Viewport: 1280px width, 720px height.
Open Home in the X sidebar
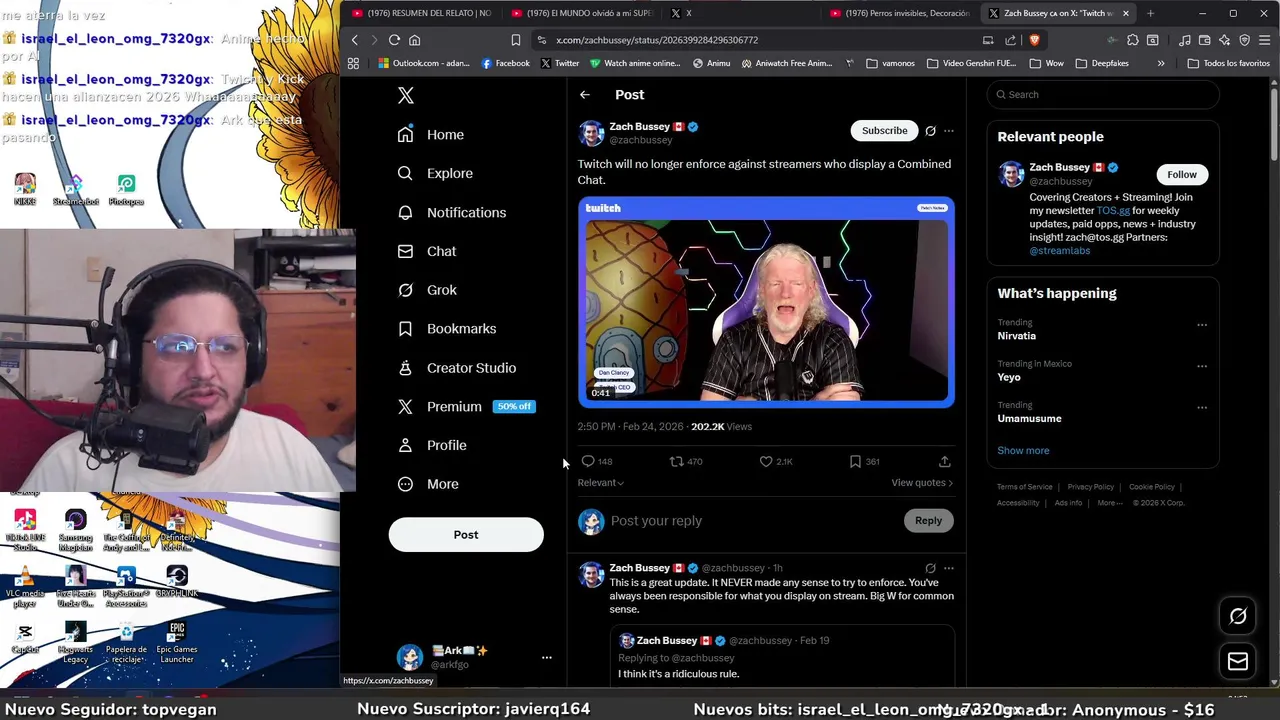coord(431,134)
